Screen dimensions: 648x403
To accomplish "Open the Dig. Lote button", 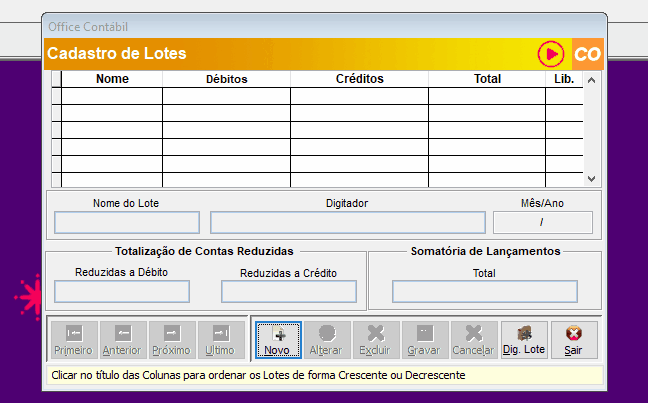I will click(x=524, y=340).
